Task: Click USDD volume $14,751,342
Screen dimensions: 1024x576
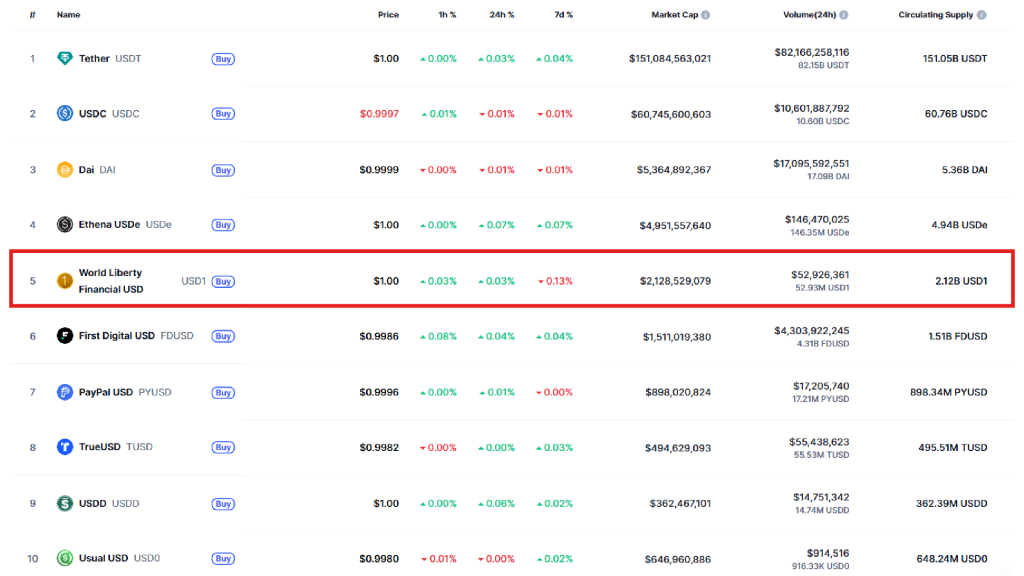Action: click(821, 498)
